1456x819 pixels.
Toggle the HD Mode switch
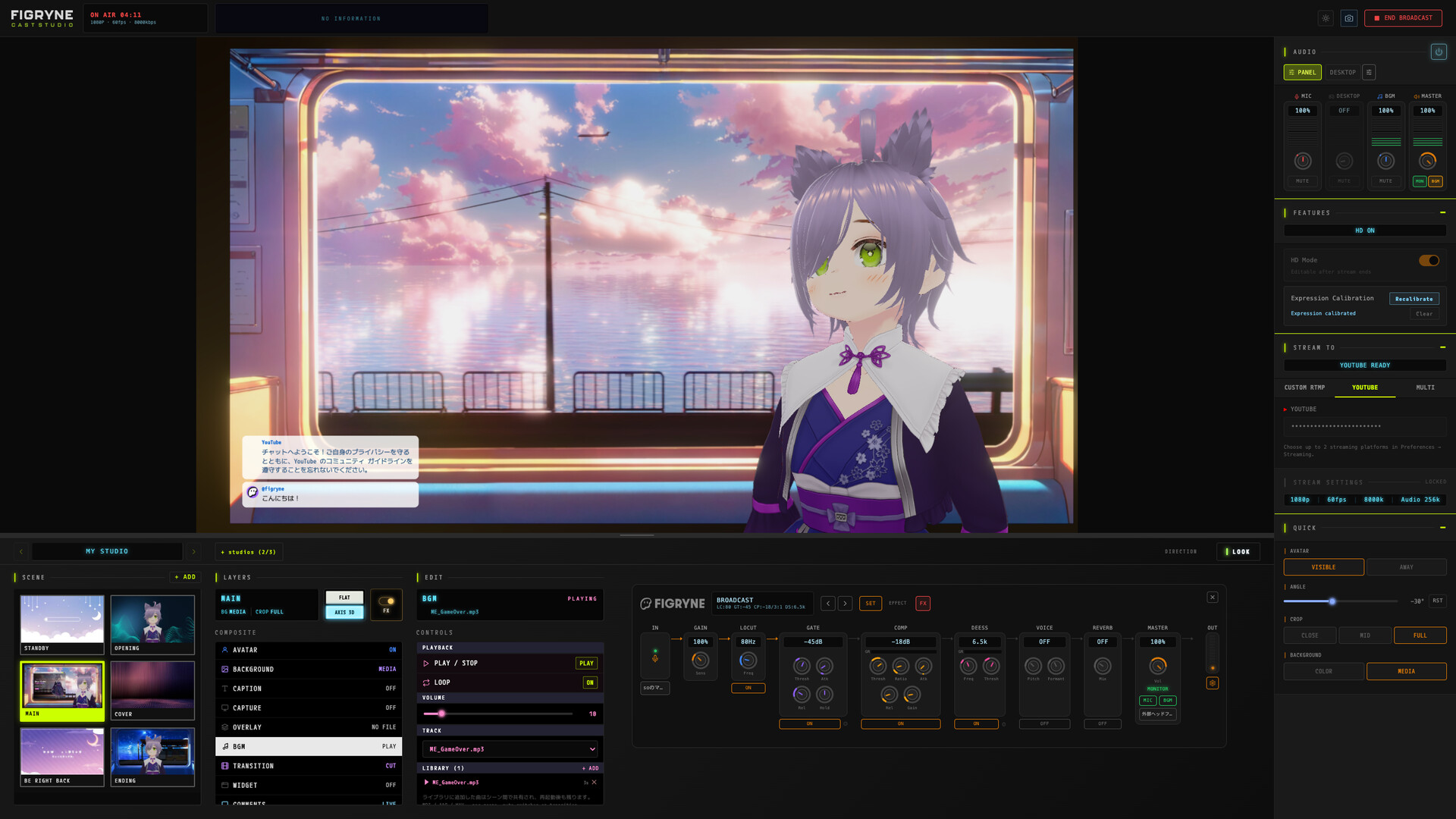[x=1429, y=260]
